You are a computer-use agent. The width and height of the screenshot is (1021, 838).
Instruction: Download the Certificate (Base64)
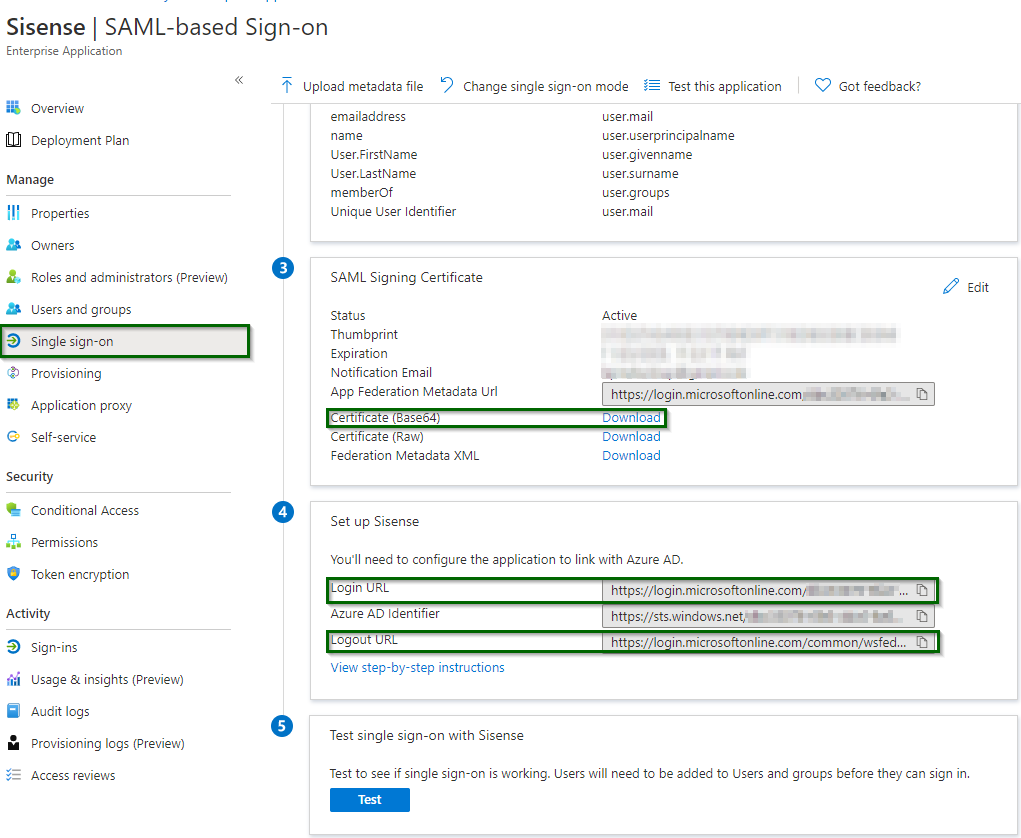(x=631, y=417)
